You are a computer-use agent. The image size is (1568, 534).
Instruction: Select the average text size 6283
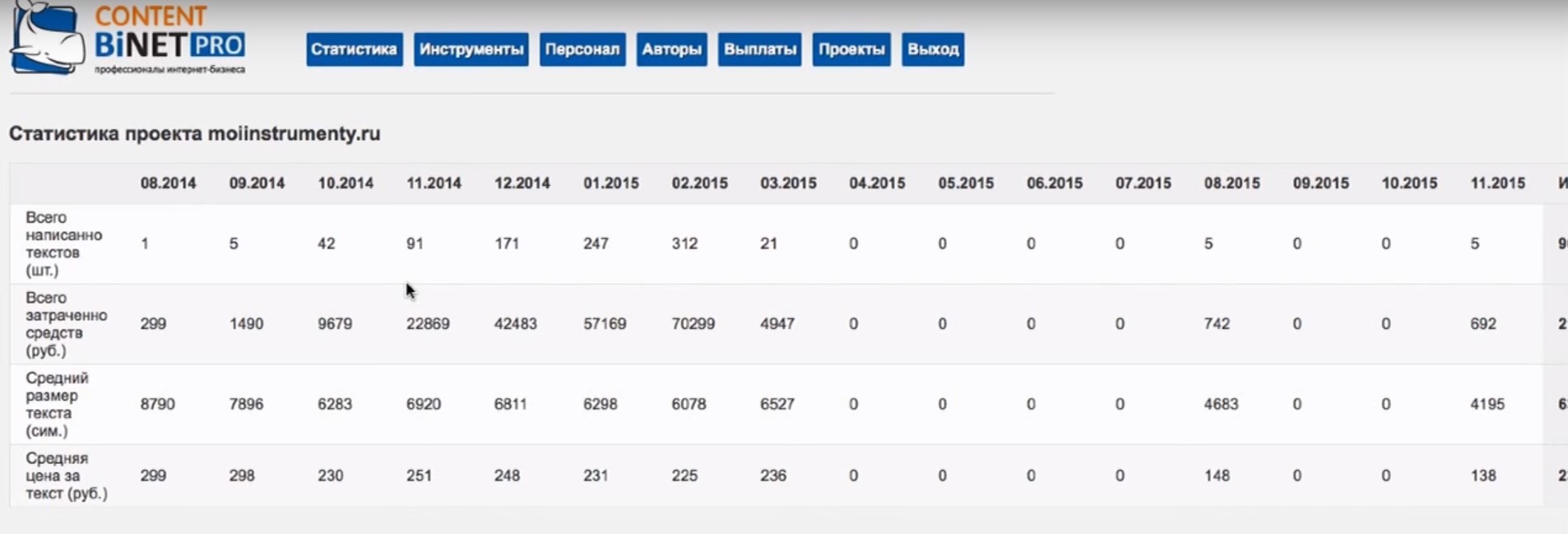tap(335, 404)
